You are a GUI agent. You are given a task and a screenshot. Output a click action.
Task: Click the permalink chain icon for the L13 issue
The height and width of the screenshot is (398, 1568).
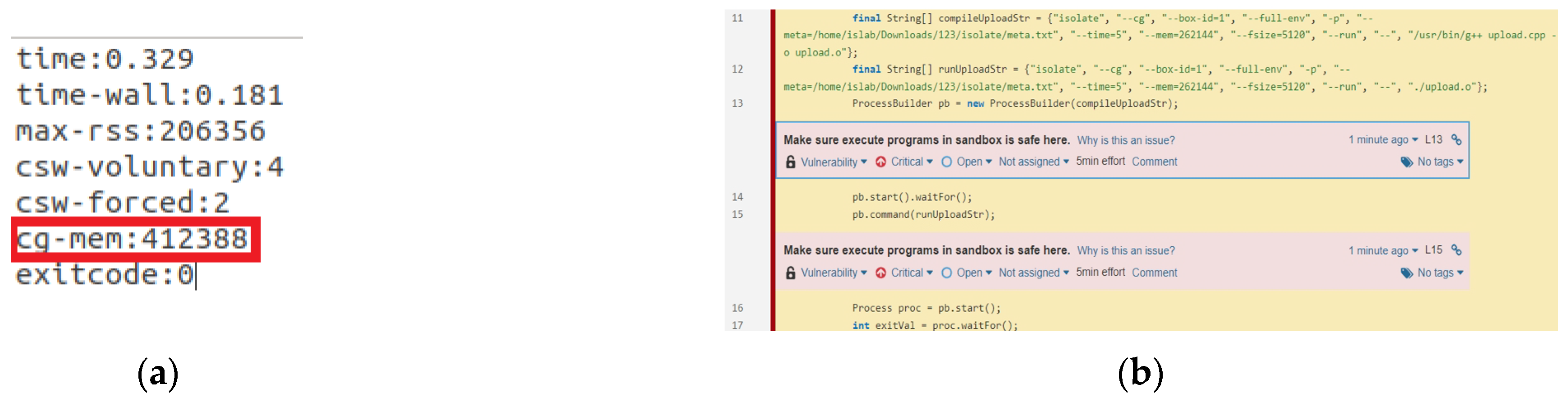point(1456,139)
